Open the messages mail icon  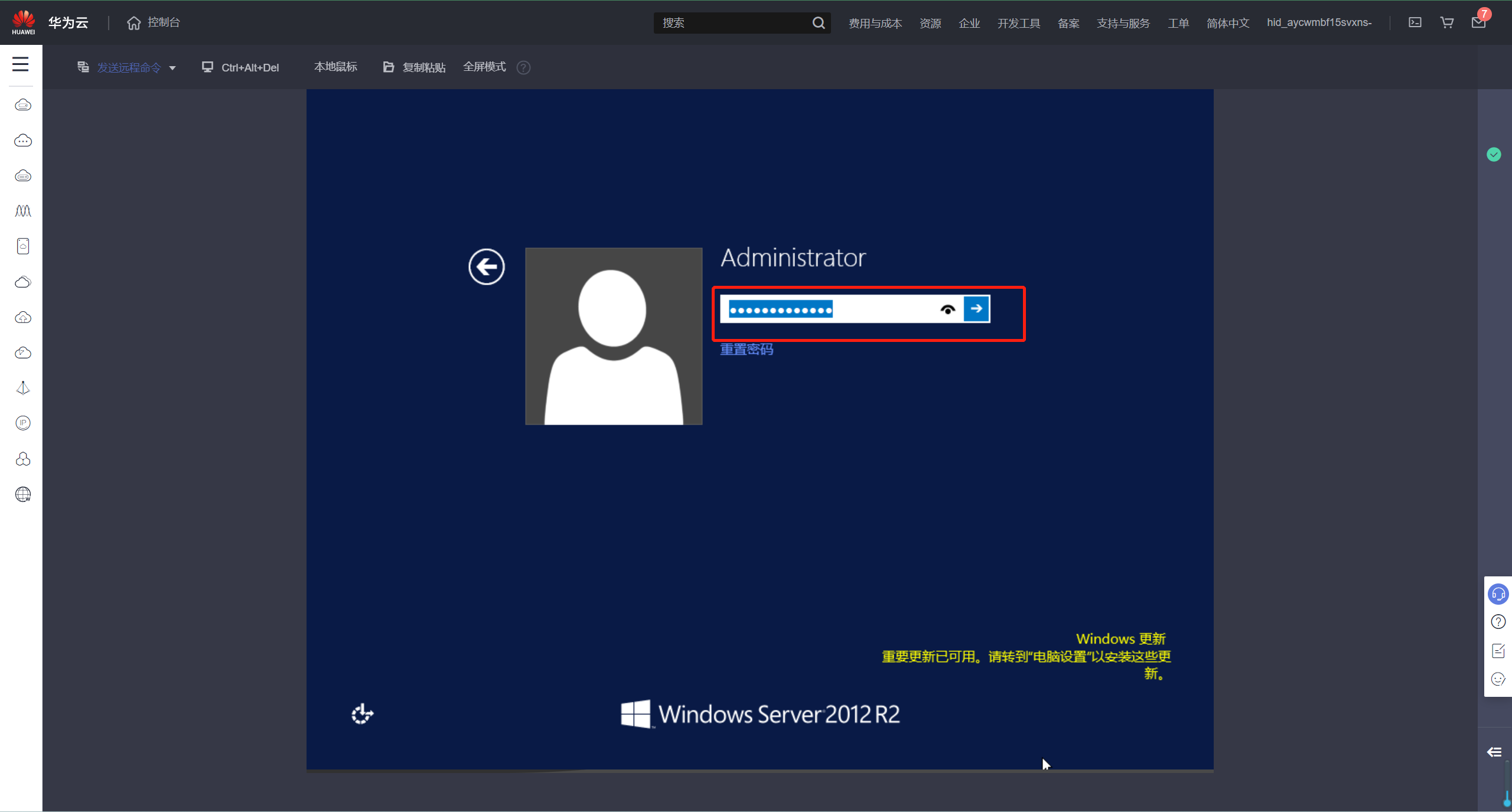[x=1478, y=22]
